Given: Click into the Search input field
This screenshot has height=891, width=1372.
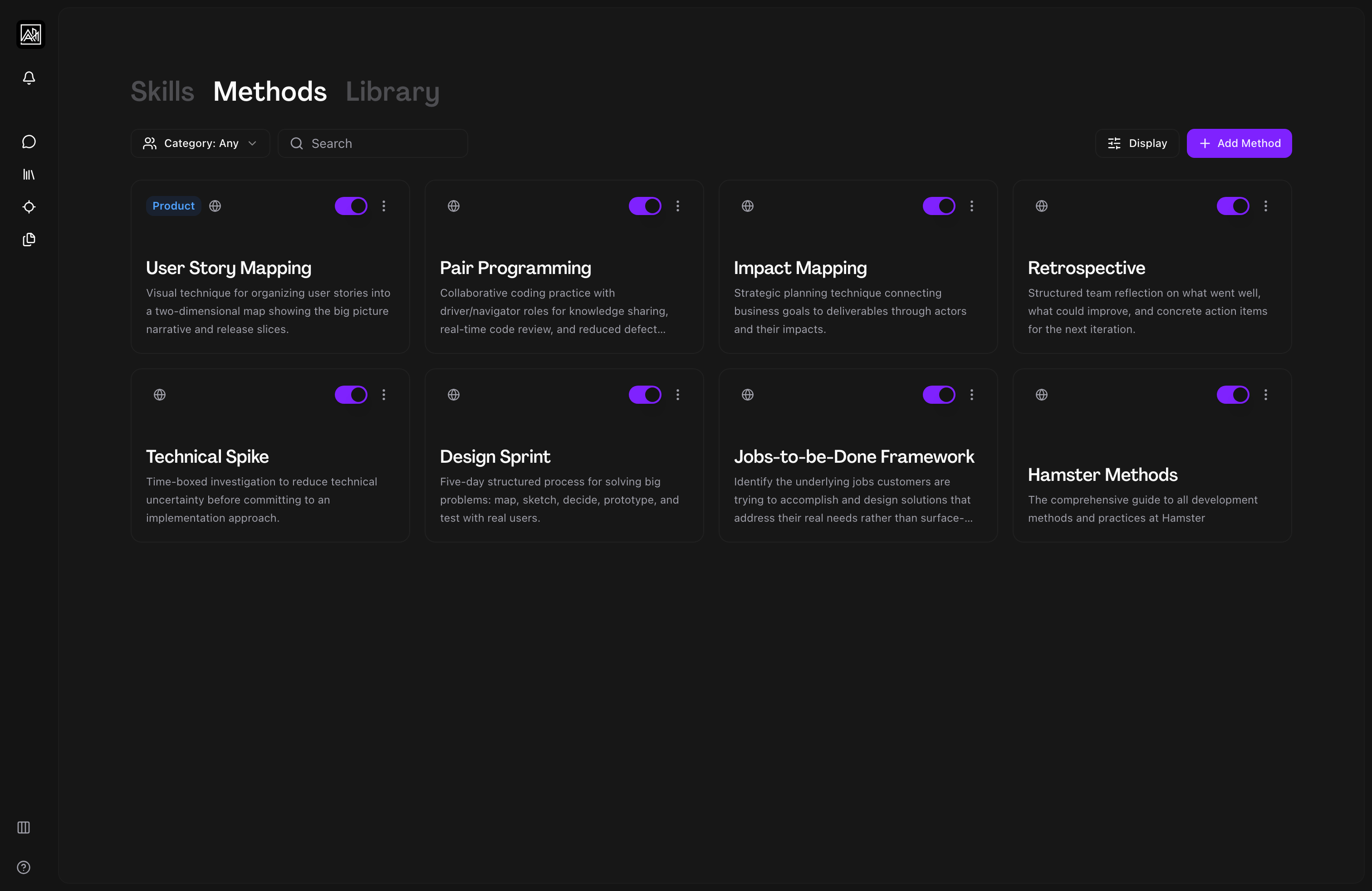Looking at the screenshot, I should coord(381,143).
